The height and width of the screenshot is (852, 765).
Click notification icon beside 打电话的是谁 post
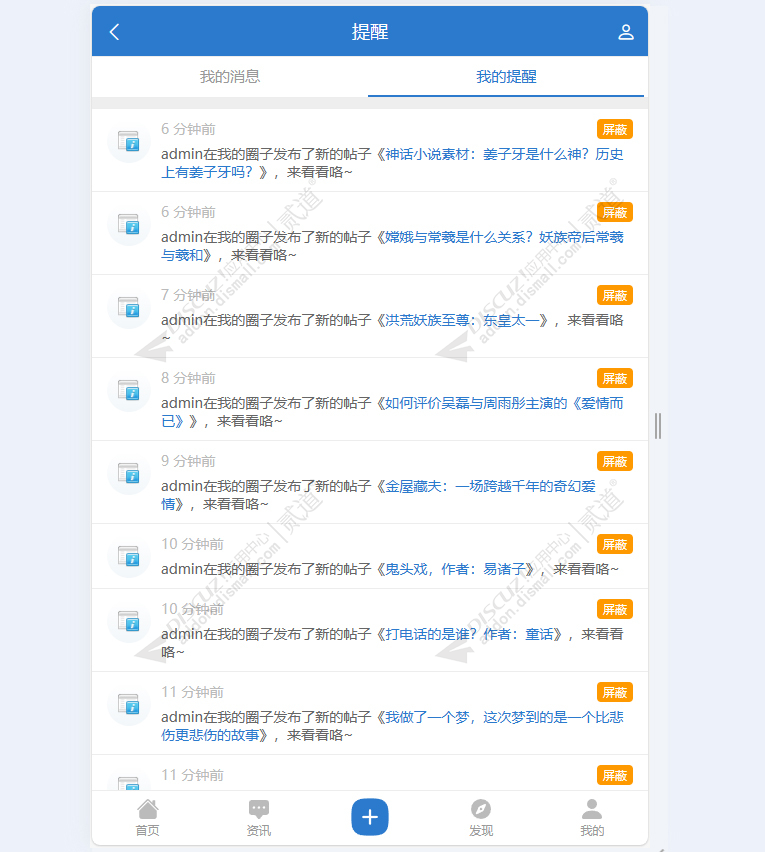(x=129, y=622)
